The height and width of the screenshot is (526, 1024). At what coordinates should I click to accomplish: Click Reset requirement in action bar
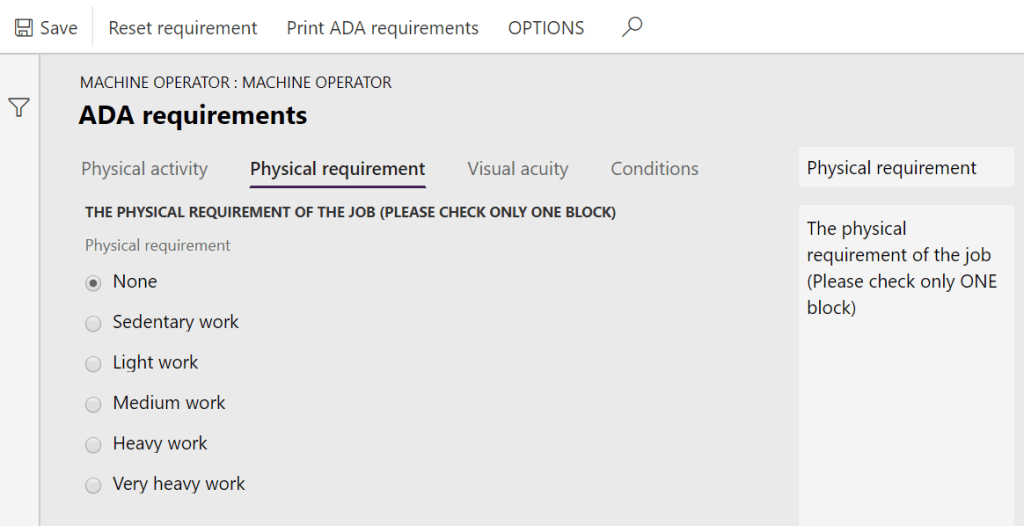[183, 28]
